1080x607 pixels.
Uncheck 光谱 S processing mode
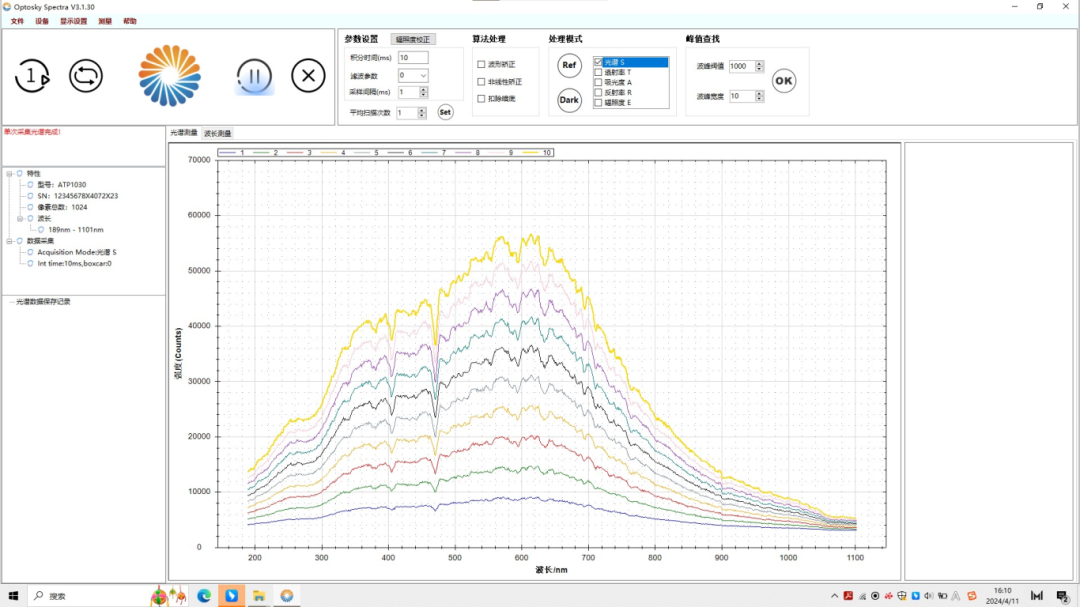click(x=598, y=62)
